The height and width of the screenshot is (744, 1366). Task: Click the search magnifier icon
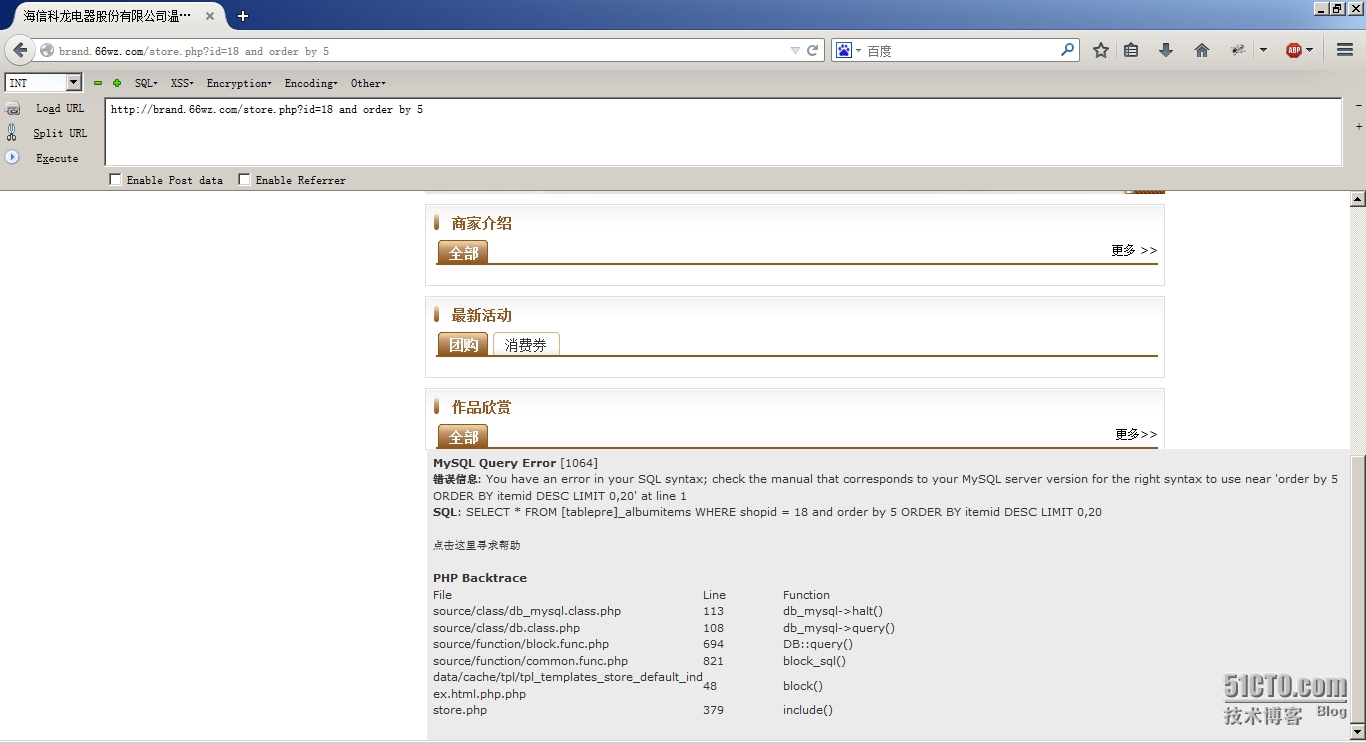[1068, 49]
